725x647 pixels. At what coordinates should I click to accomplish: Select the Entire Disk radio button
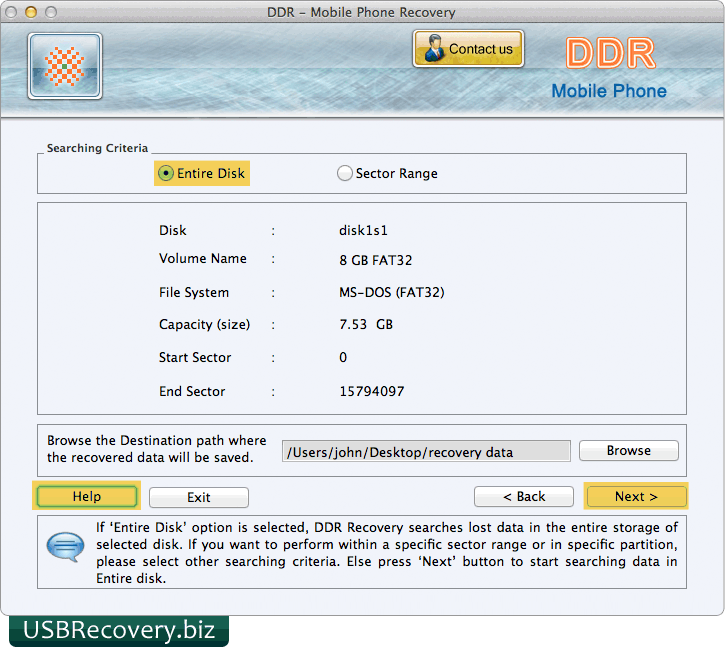point(165,173)
